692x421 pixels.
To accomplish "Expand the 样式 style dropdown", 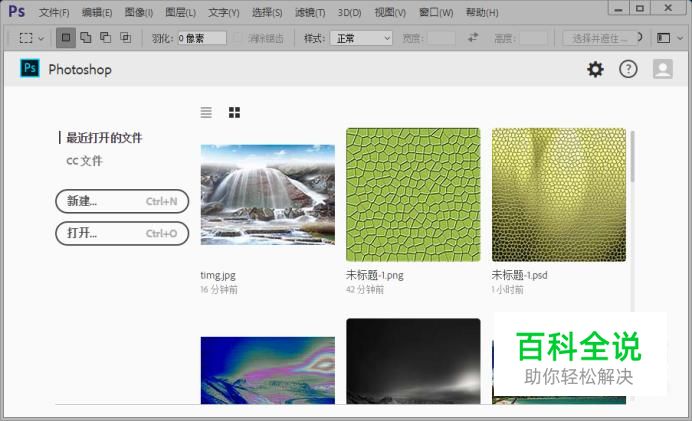I will point(361,38).
